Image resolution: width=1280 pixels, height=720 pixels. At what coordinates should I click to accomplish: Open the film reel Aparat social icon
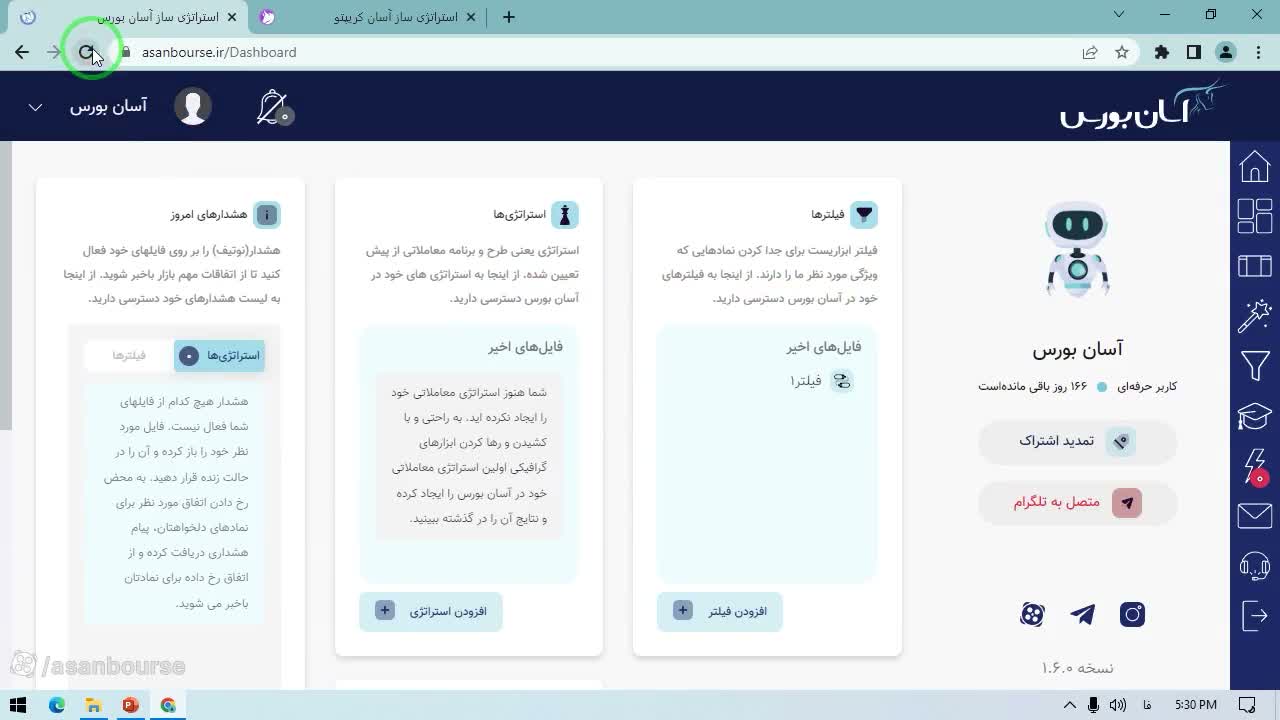[x=1032, y=614]
